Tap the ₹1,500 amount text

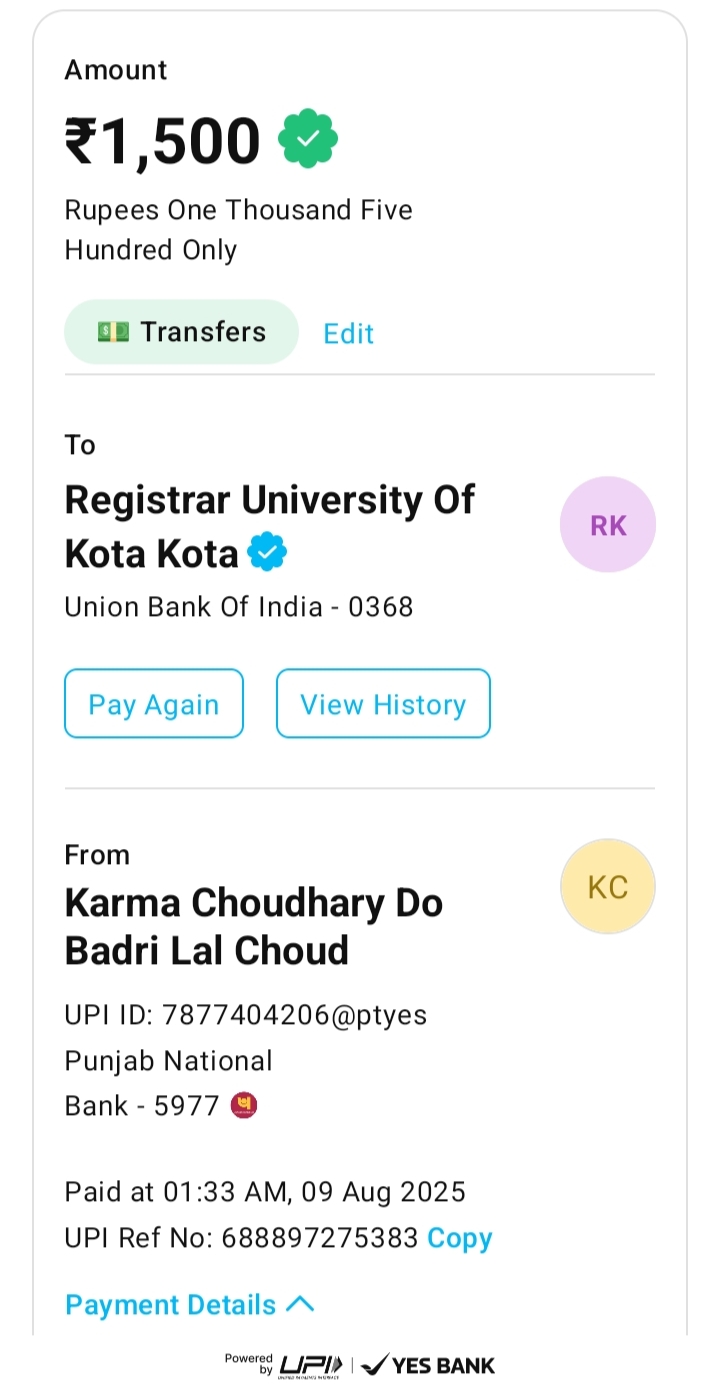tap(163, 140)
